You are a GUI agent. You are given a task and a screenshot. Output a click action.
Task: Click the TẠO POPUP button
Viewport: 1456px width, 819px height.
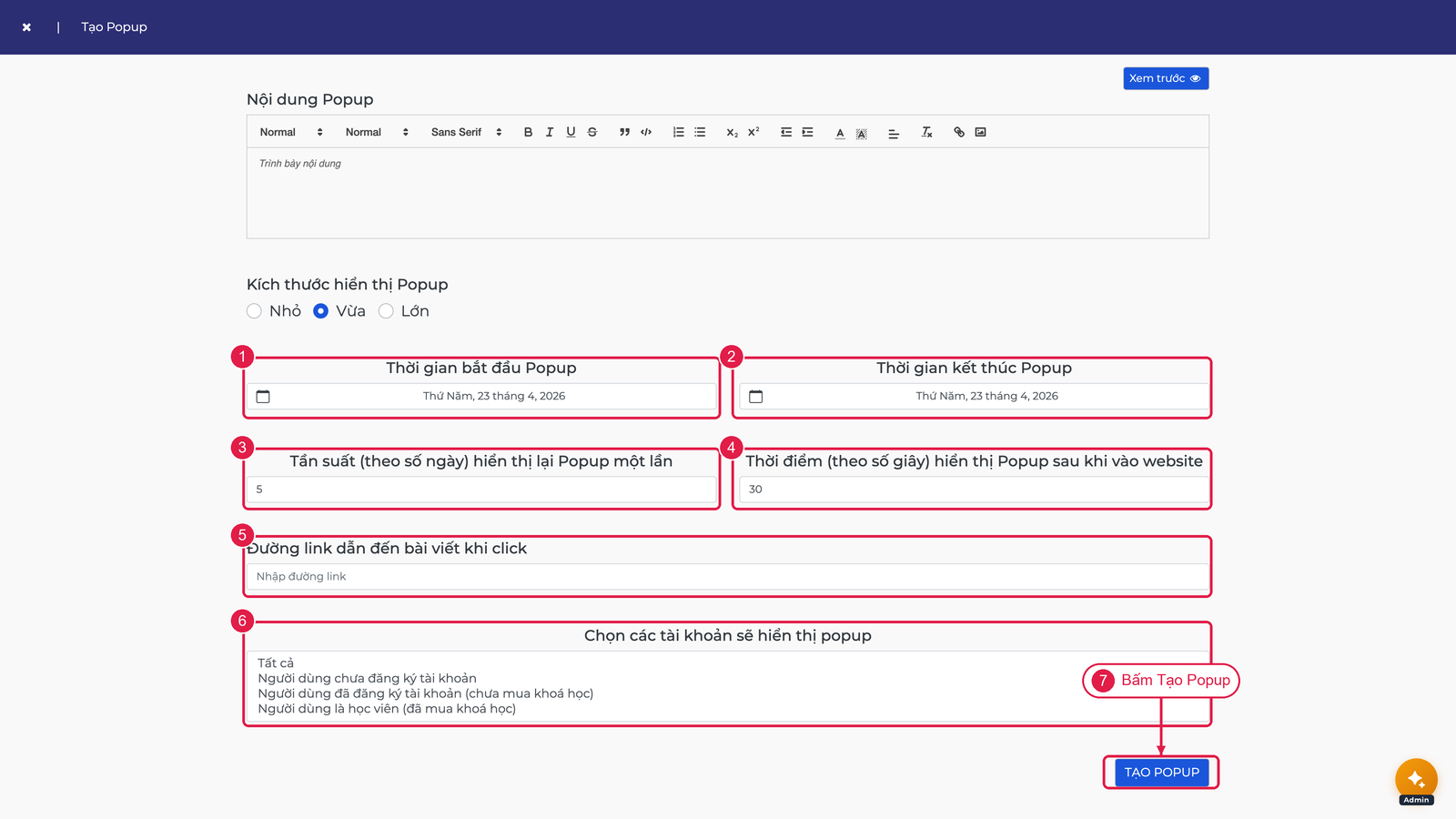click(x=1162, y=773)
